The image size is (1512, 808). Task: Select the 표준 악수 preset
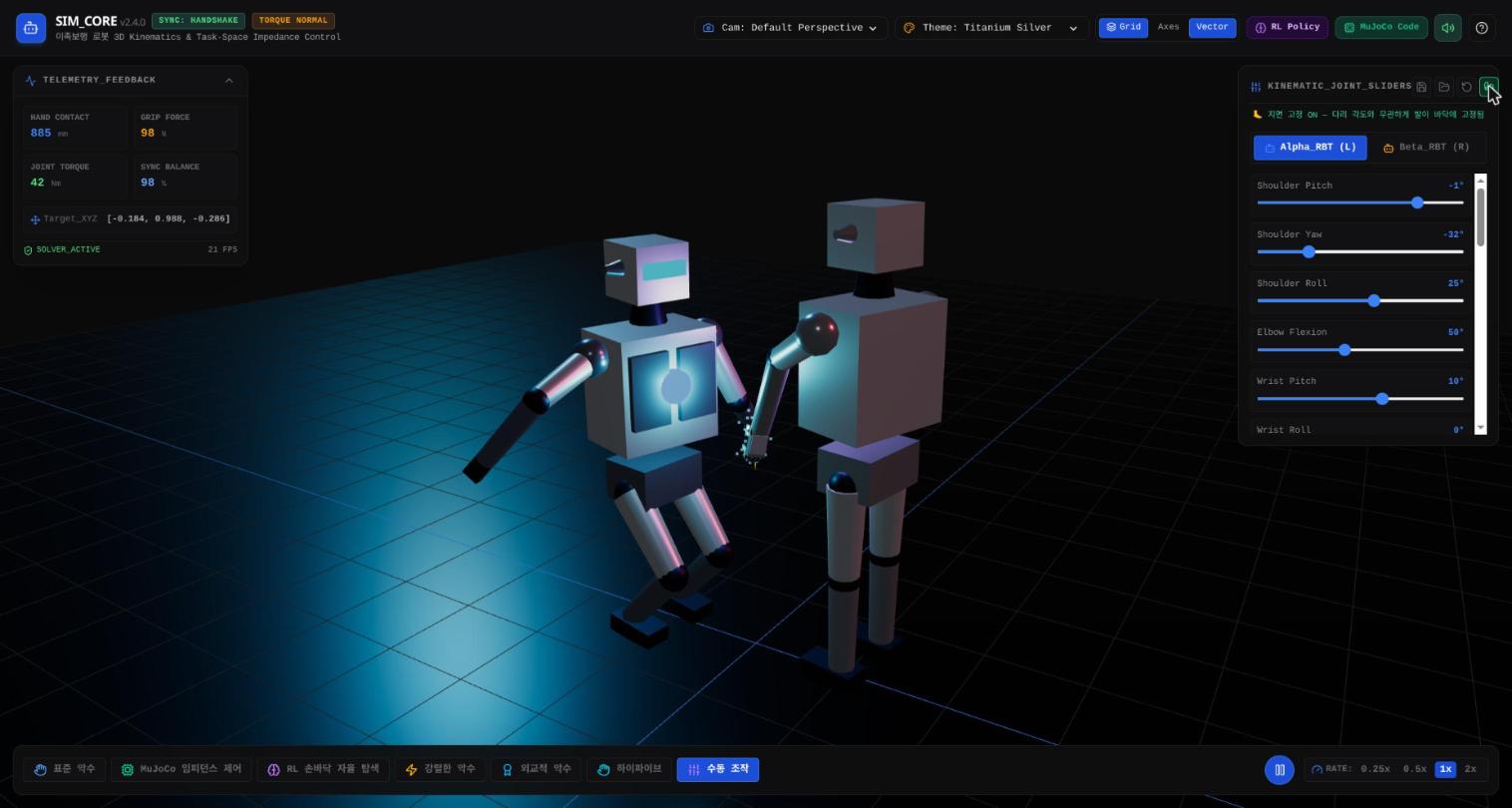point(64,769)
